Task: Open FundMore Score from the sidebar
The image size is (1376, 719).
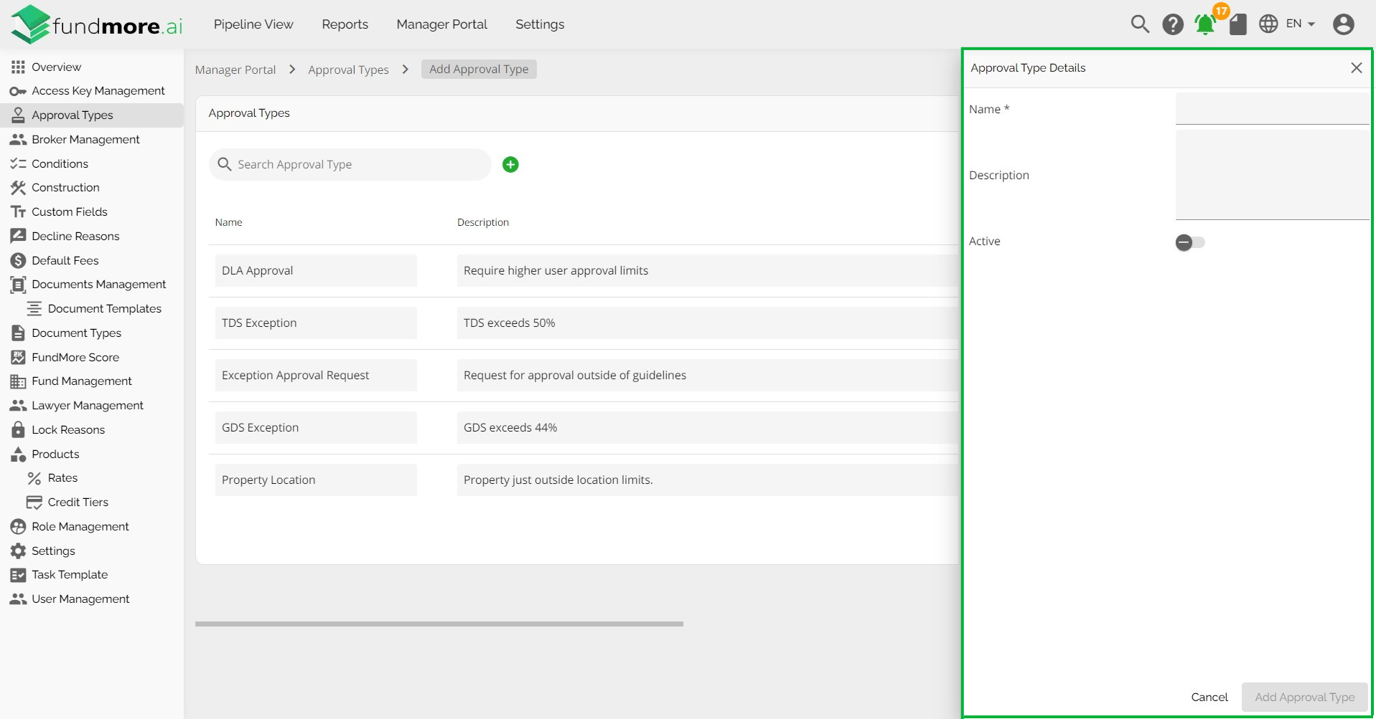Action: pyautogui.click(x=75, y=357)
